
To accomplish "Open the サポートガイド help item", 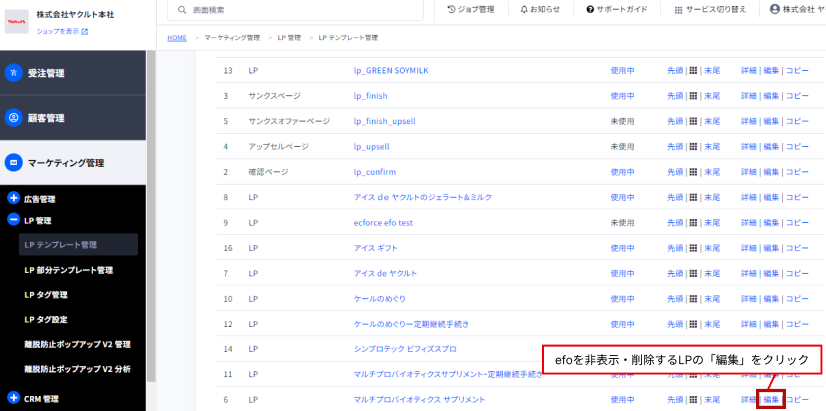I will click(x=617, y=9).
